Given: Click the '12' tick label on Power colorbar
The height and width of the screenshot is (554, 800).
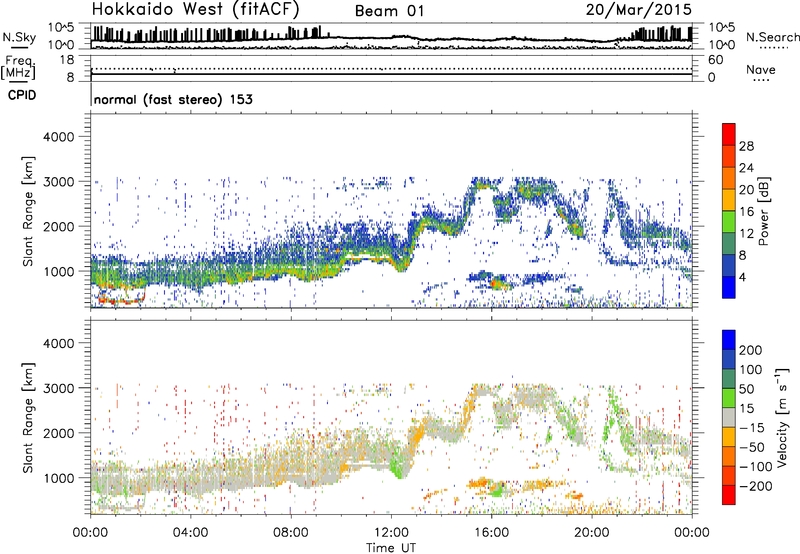Looking at the screenshot, I should 746,234.
